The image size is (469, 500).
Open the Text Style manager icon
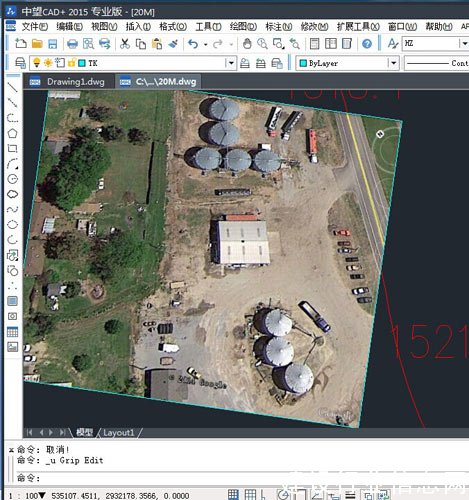[x=393, y=44]
